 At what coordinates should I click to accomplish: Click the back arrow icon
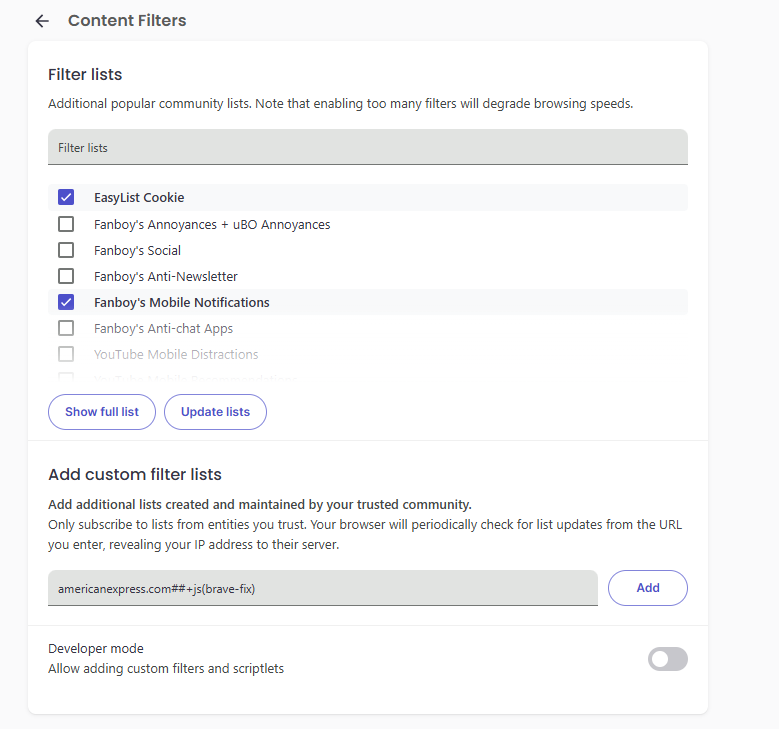(41, 21)
